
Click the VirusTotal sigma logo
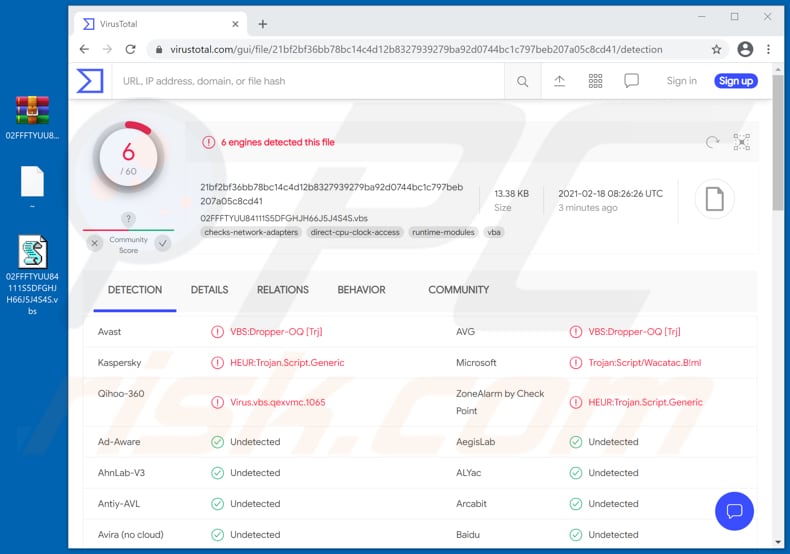click(x=90, y=81)
